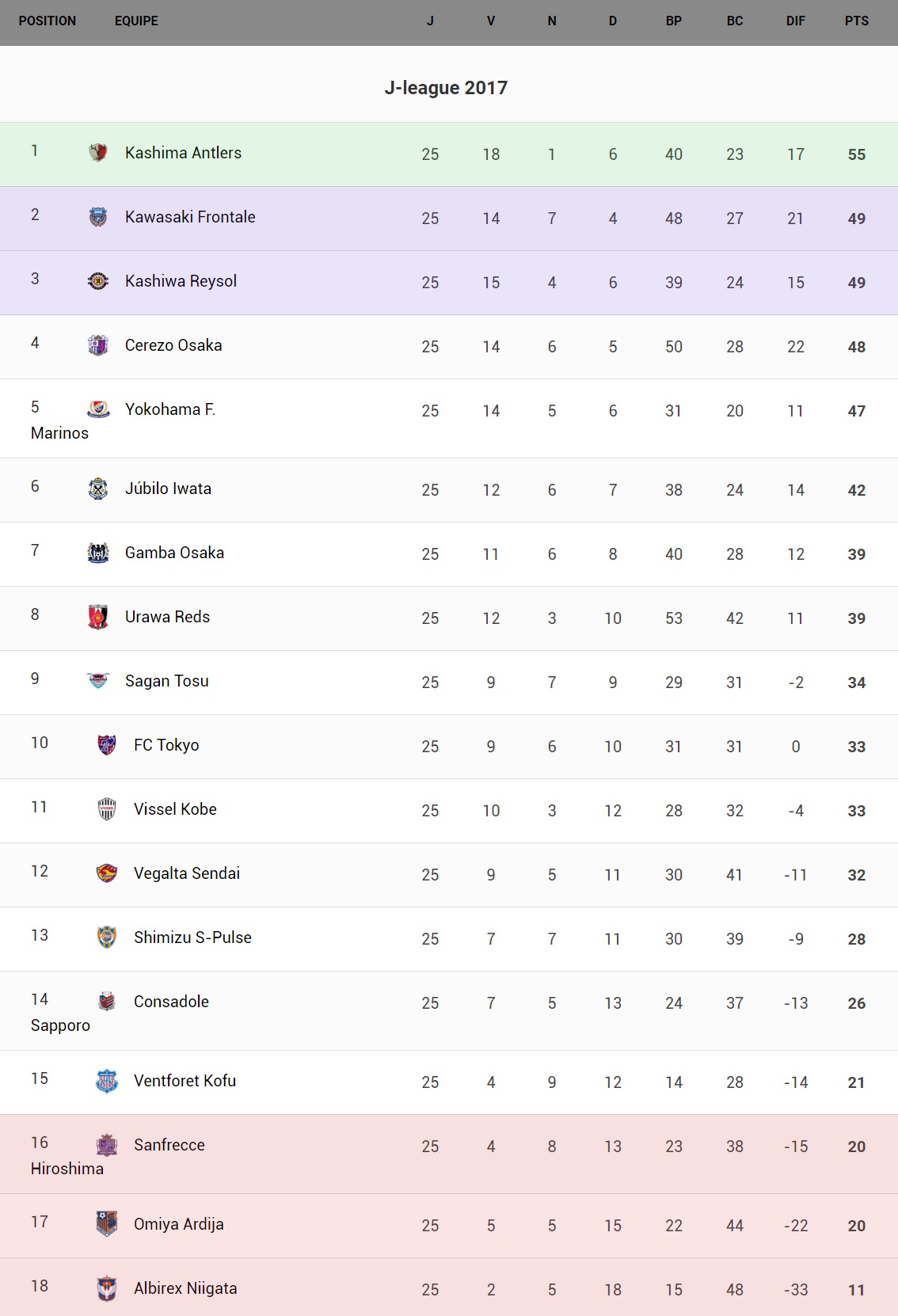
Task: Click the Urawa Reds red crest
Action: [98, 616]
